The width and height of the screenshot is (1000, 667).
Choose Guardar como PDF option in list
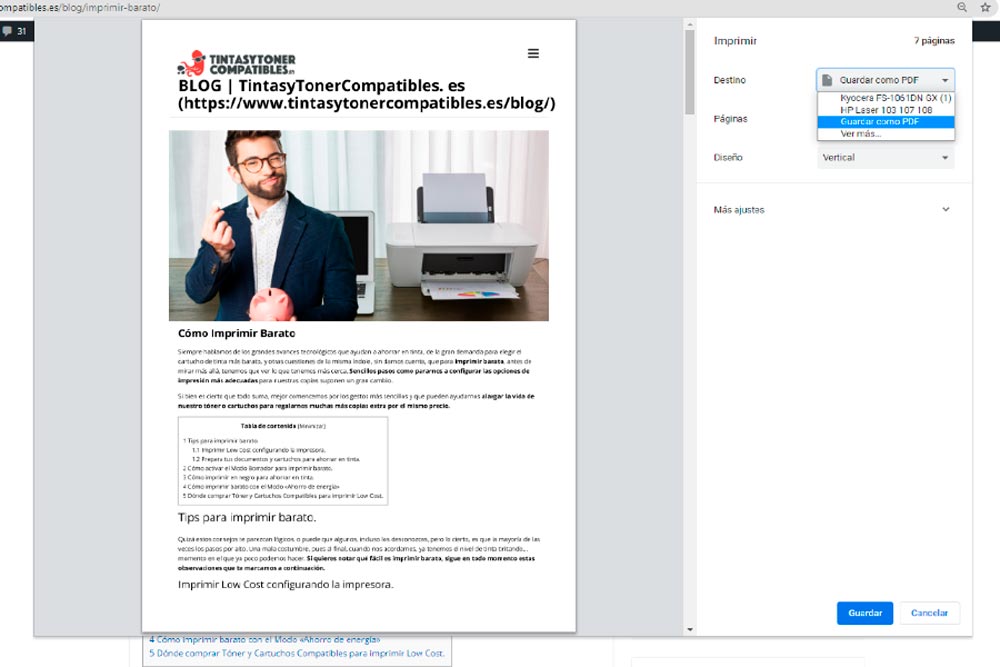886,122
